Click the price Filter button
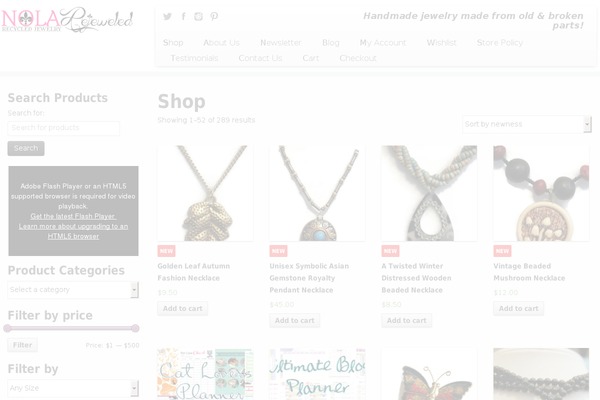This screenshot has width=600, height=400. pyautogui.click(x=23, y=345)
